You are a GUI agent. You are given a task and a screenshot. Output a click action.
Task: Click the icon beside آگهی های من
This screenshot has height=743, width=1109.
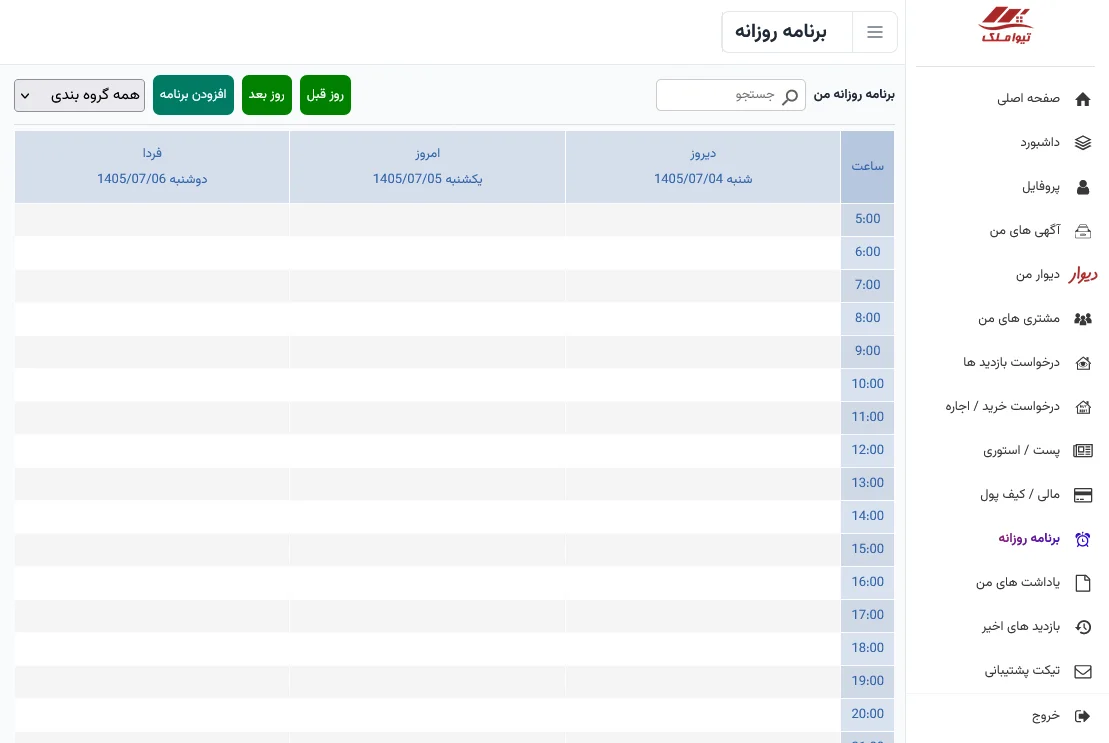1083,231
